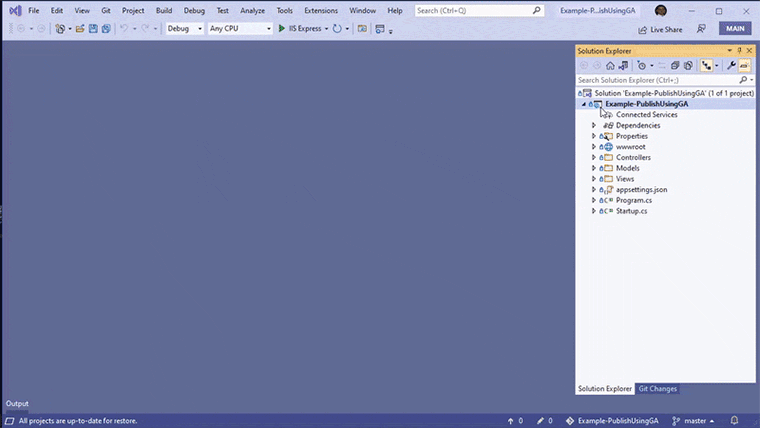Click the Properties wrench icon in Solution Explorer
The width and height of the screenshot is (760, 428).
(x=731, y=65)
